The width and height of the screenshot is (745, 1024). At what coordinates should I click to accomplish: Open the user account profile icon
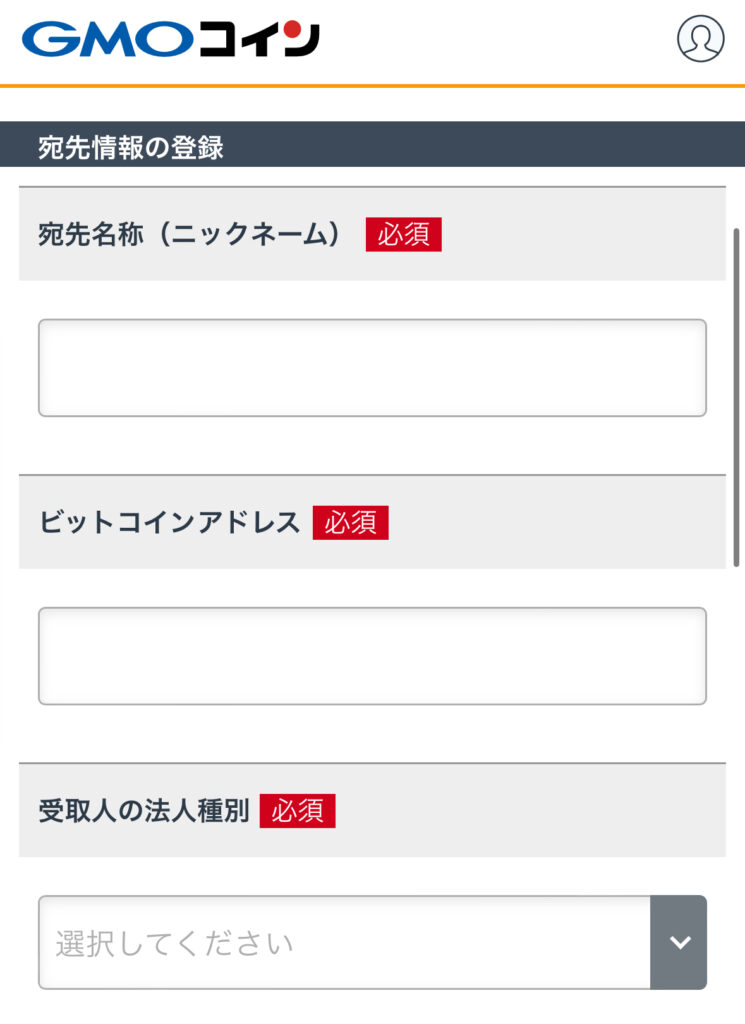point(700,39)
